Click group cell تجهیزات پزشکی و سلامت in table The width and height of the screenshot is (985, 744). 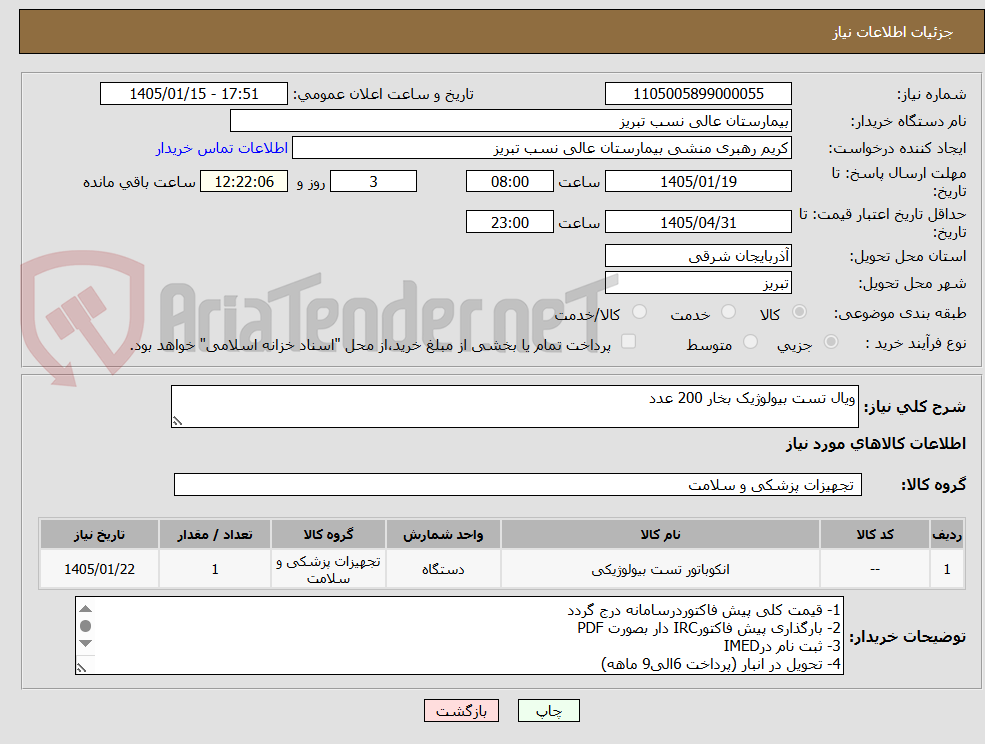tap(328, 569)
